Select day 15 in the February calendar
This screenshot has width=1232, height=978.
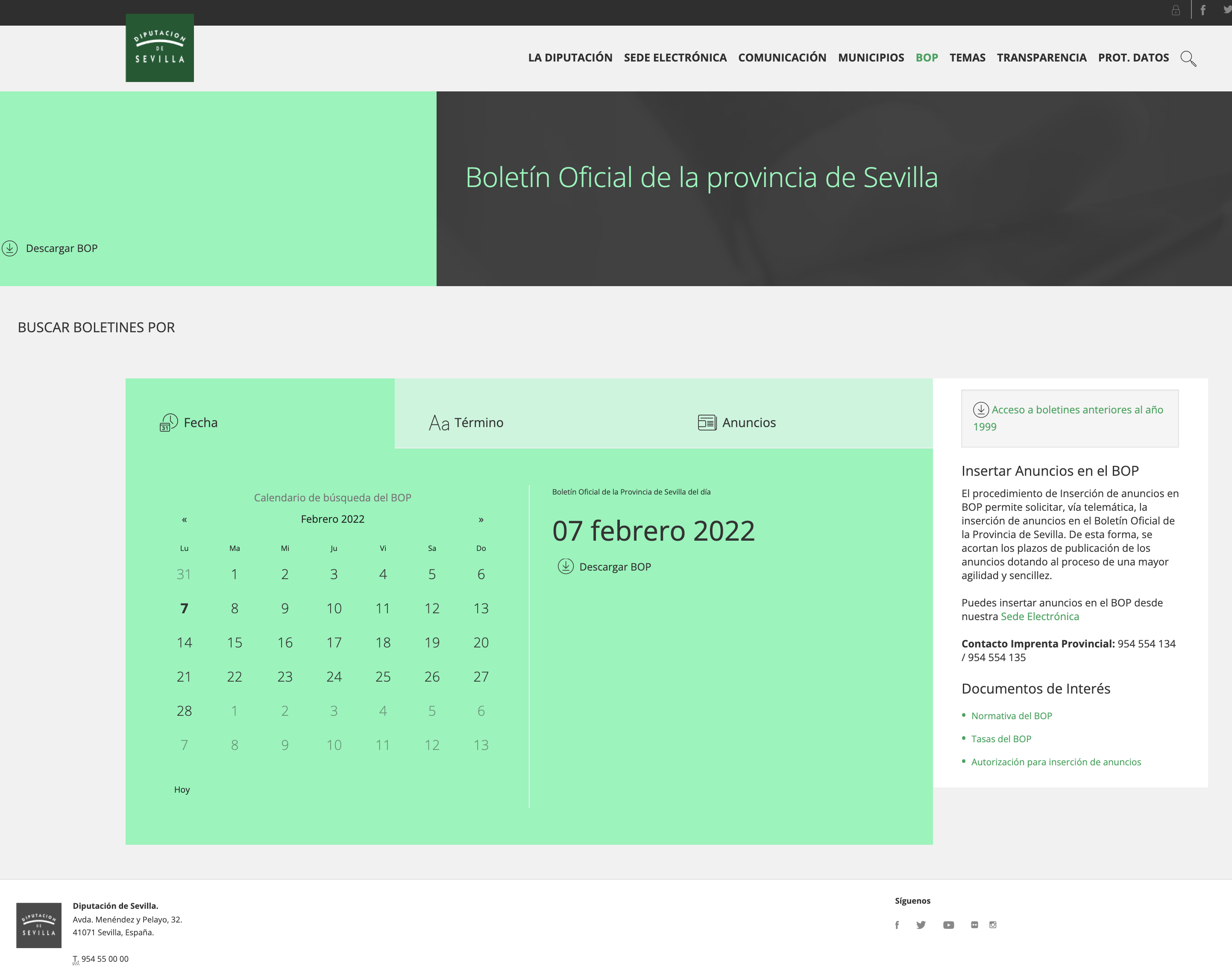(234, 642)
